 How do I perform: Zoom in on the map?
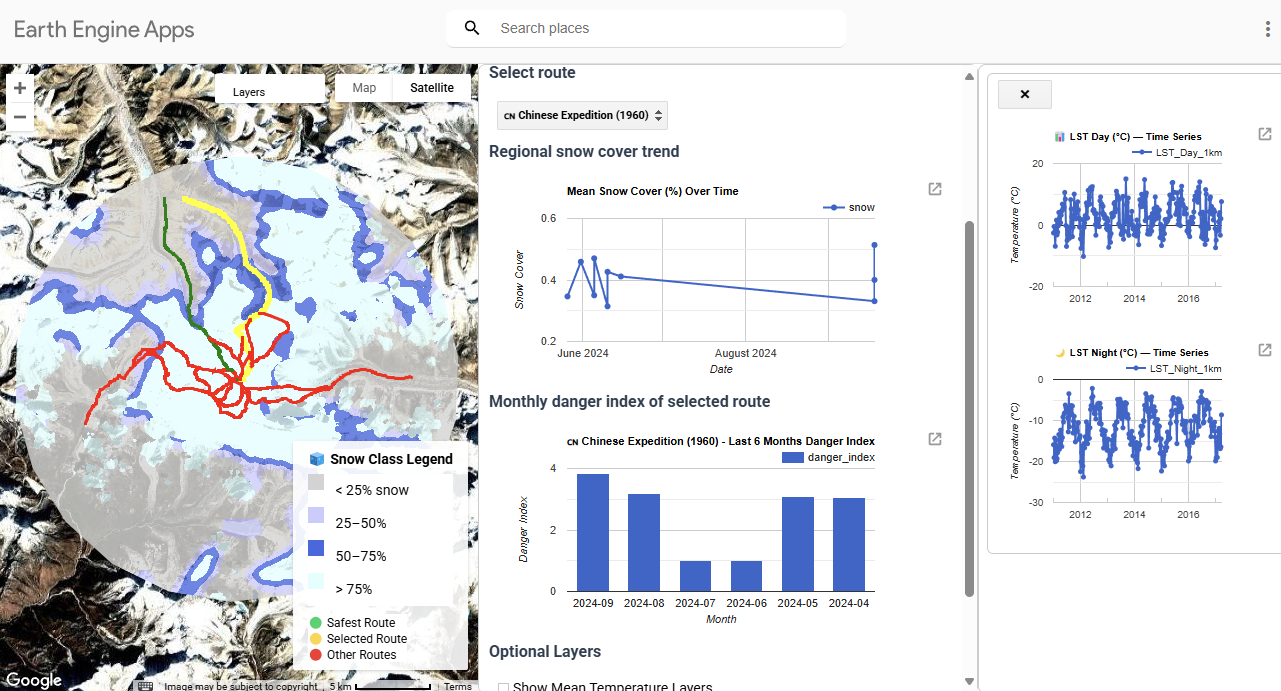click(x=20, y=88)
